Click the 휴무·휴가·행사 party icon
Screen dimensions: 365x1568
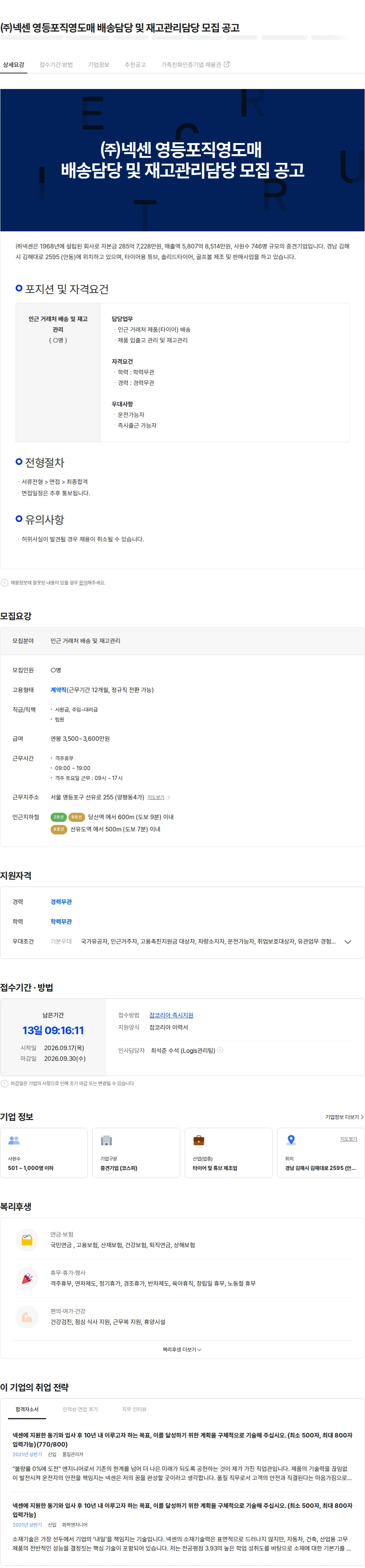(27, 1278)
